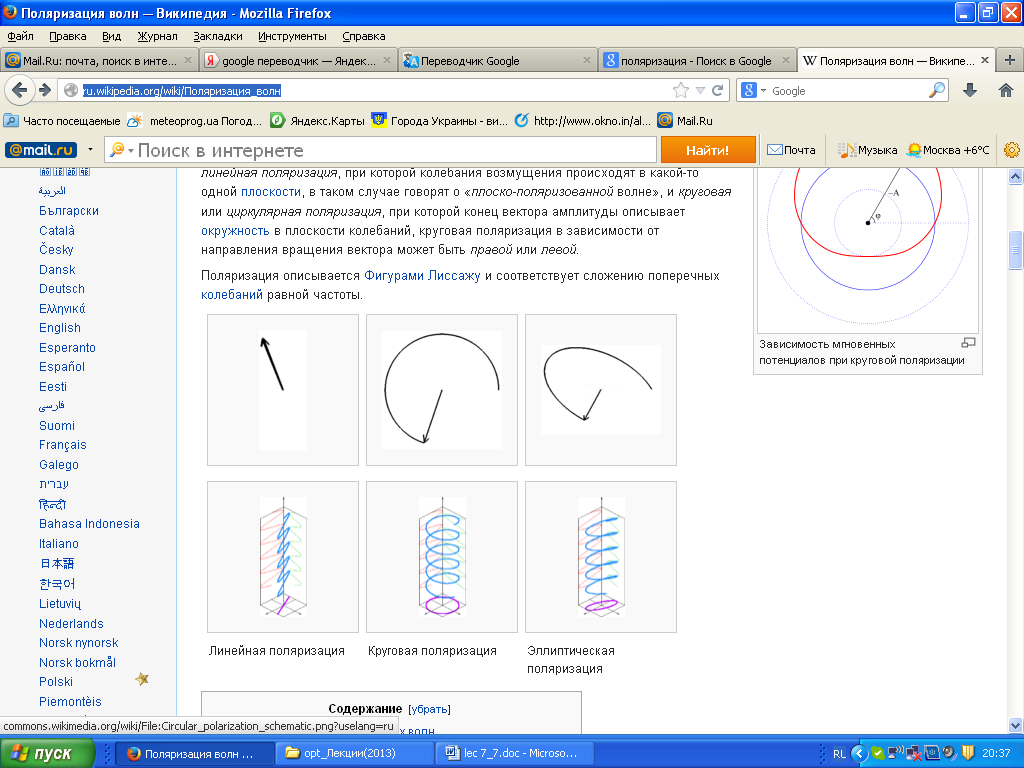Open the meteoprog.ua Погода bookmark
1024x768 pixels.
[195, 121]
